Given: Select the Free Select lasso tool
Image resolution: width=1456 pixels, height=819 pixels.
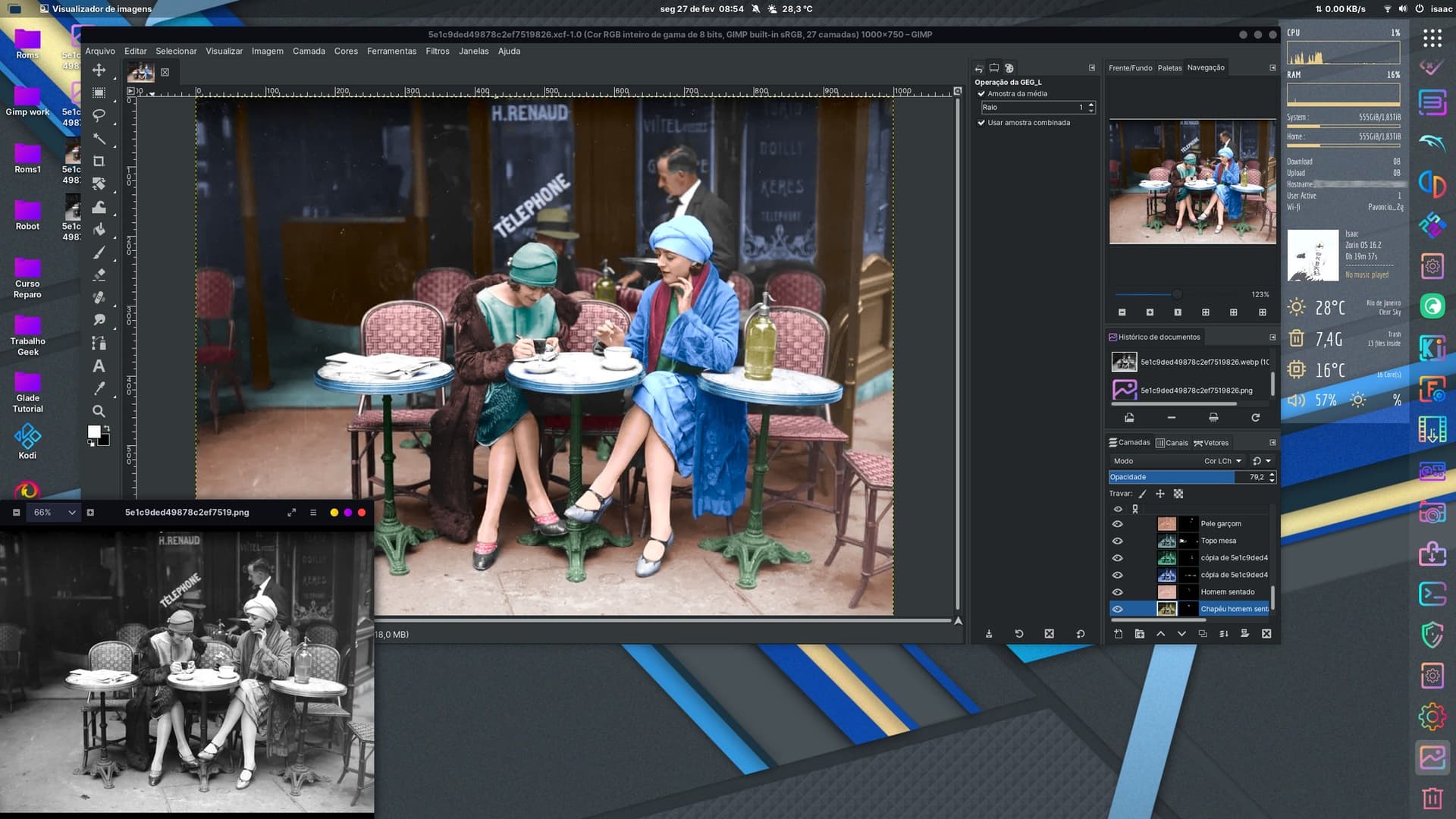Looking at the screenshot, I should point(99,115).
